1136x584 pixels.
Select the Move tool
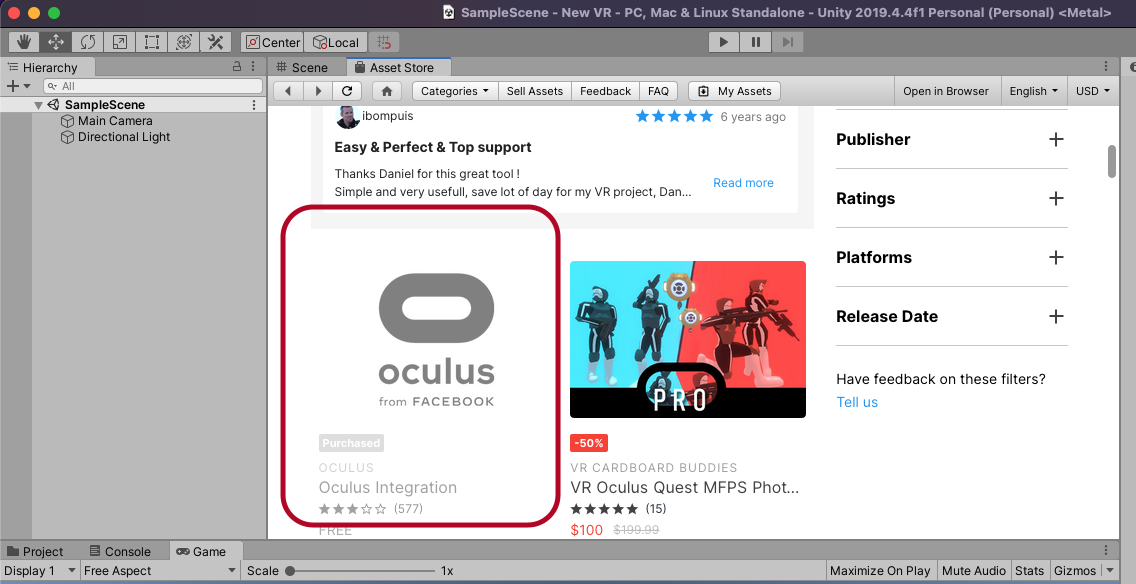(56, 42)
